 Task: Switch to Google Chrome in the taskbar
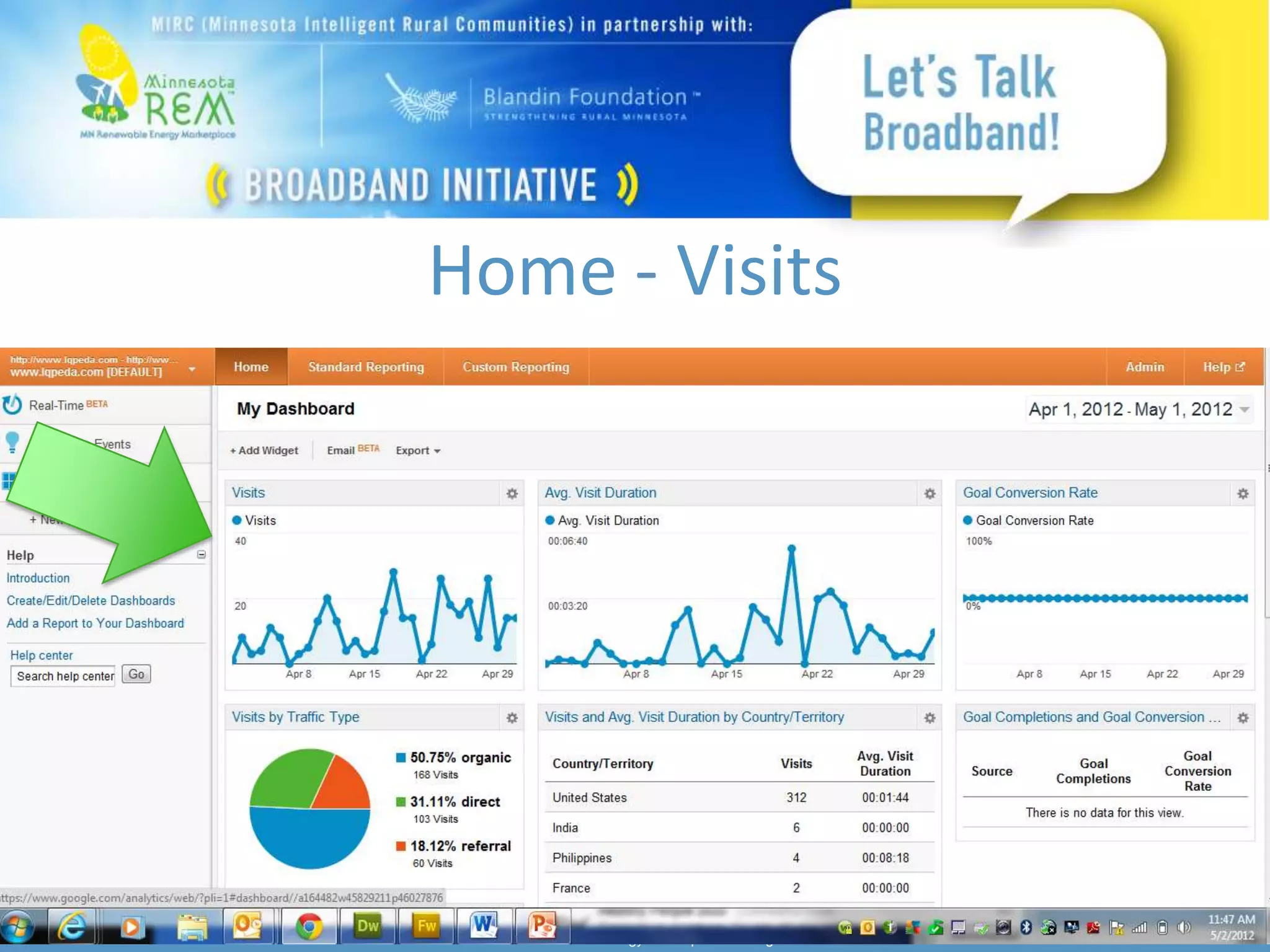[309, 927]
